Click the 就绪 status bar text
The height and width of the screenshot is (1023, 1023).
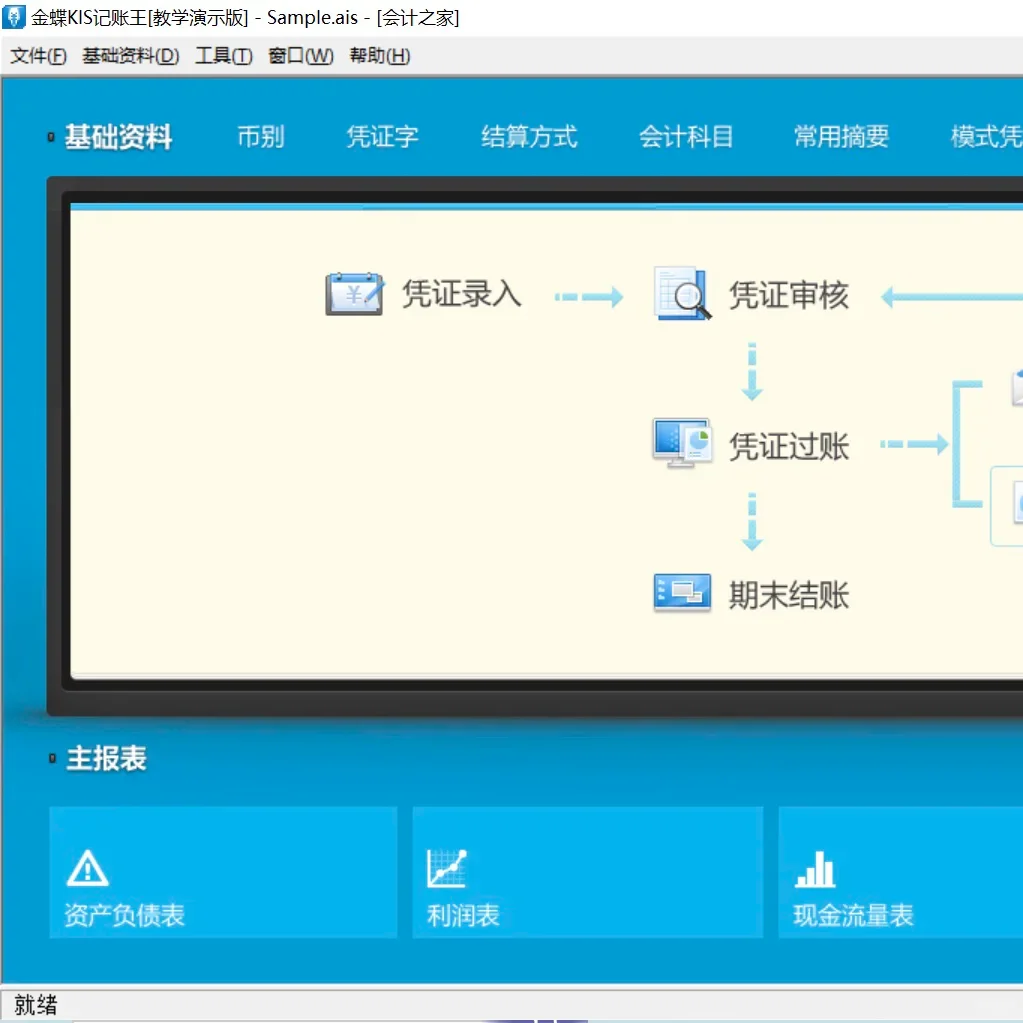click(36, 1005)
